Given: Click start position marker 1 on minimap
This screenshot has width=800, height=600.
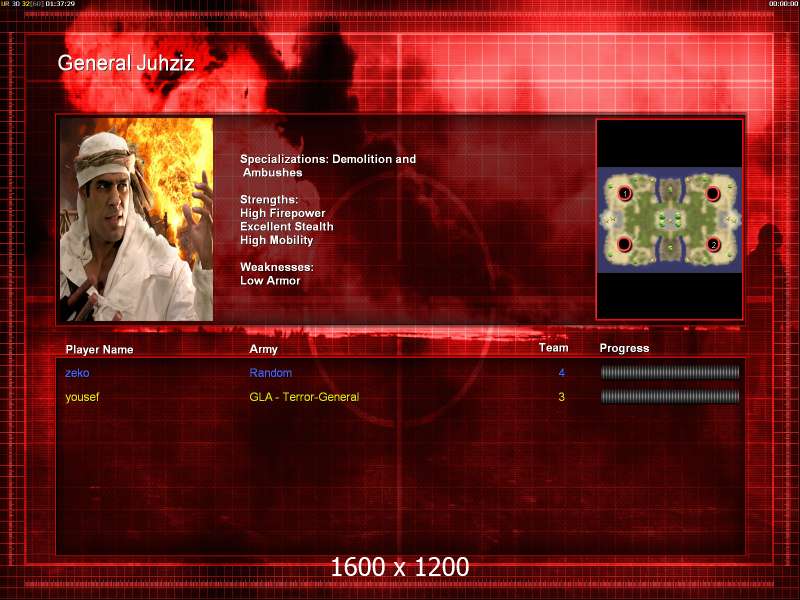Looking at the screenshot, I should pyautogui.click(x=625, y=193).
